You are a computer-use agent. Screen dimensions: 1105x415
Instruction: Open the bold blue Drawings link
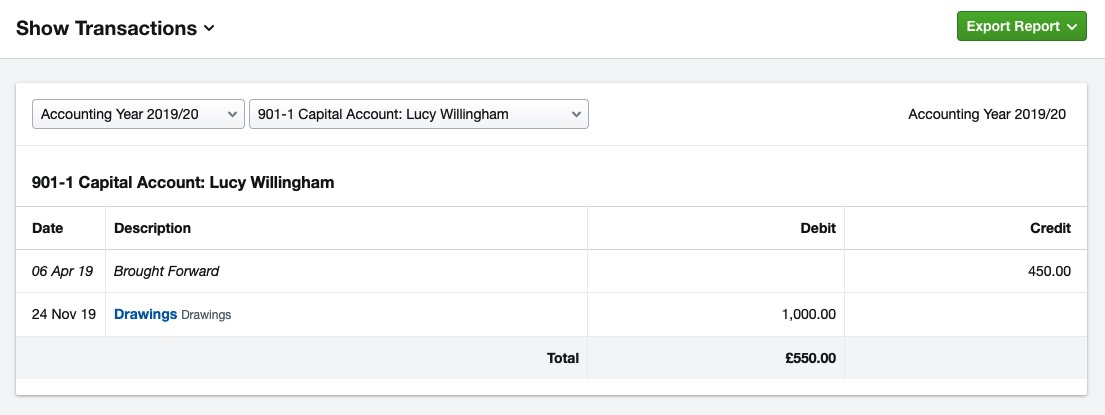click(x=145, y=314)
